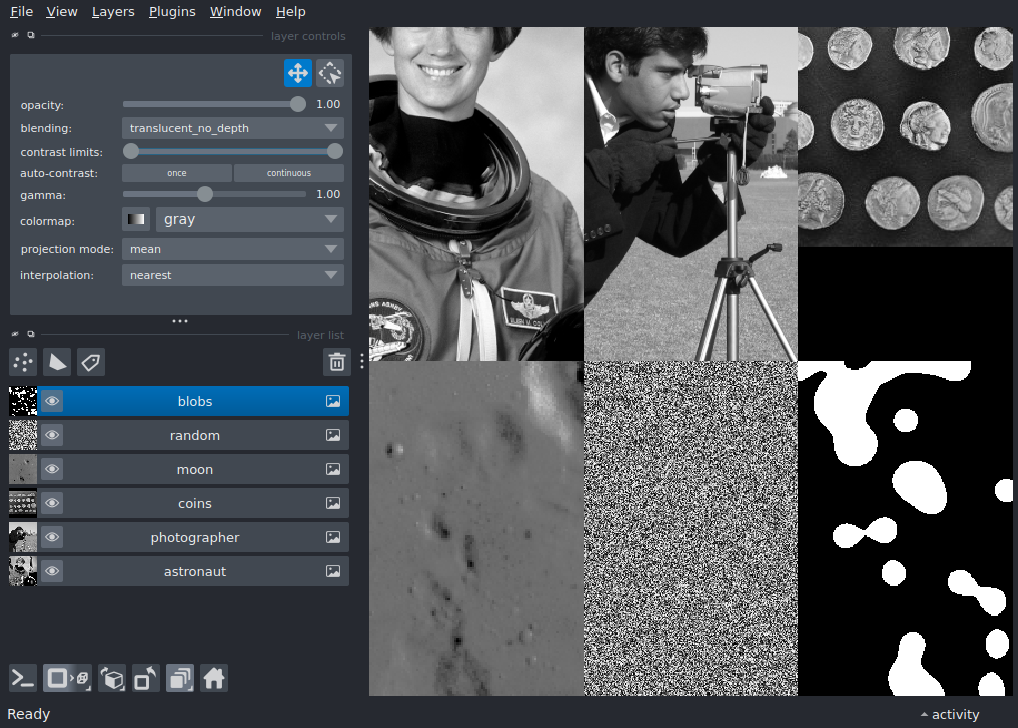Viewport: 1018px width, 728px height.
Task: Open the Layers menu
Action: pos(113,12)
